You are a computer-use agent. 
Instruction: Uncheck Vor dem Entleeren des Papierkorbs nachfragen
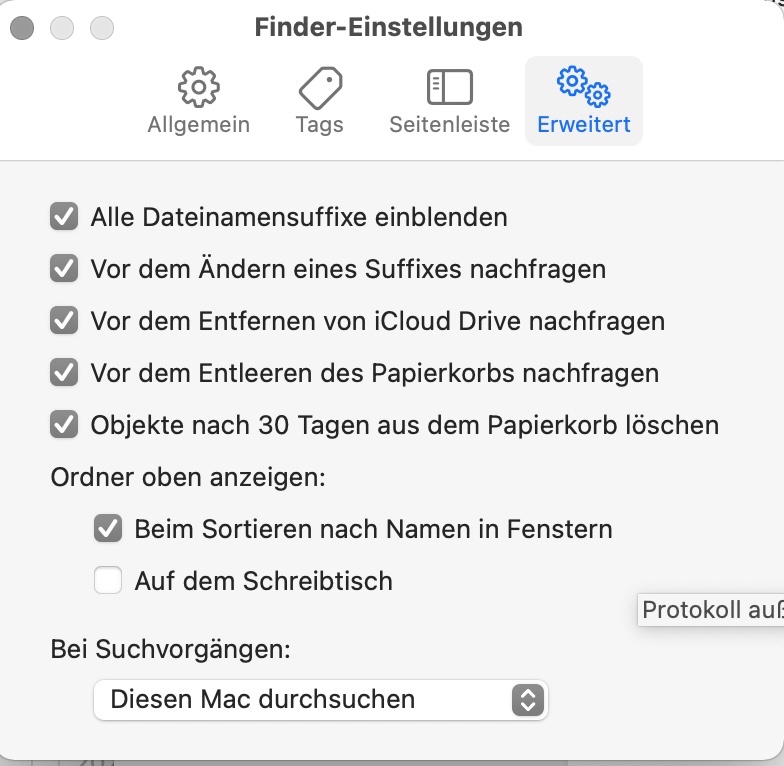point(64,373)
